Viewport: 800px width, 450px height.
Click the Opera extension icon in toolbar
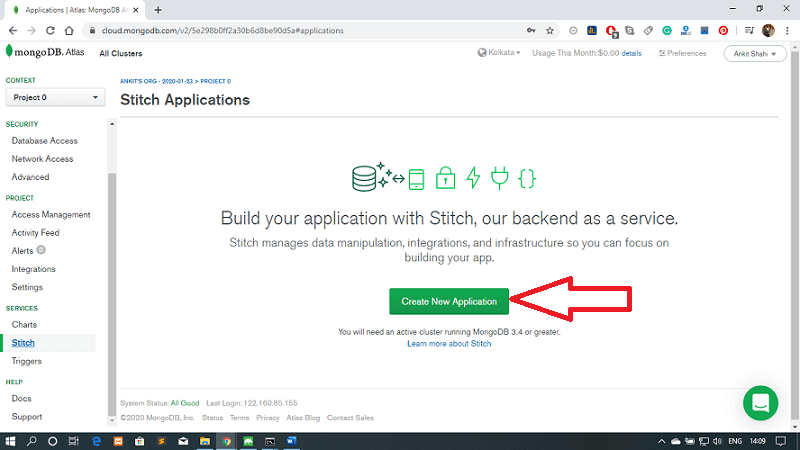[x=611, y=31]
